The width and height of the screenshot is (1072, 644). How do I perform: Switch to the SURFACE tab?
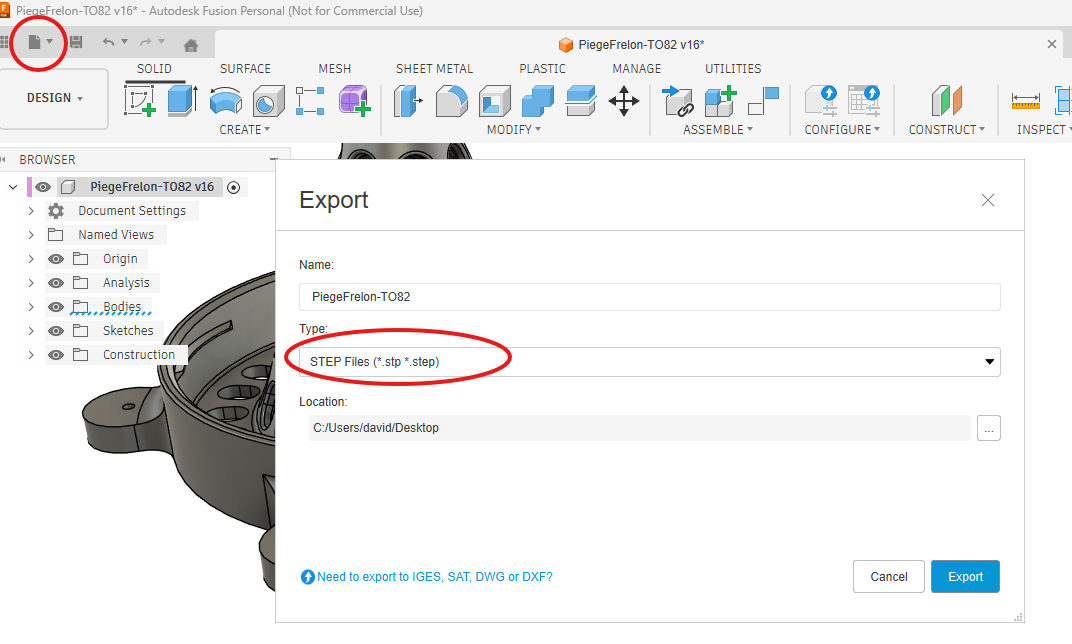[245, 69]
